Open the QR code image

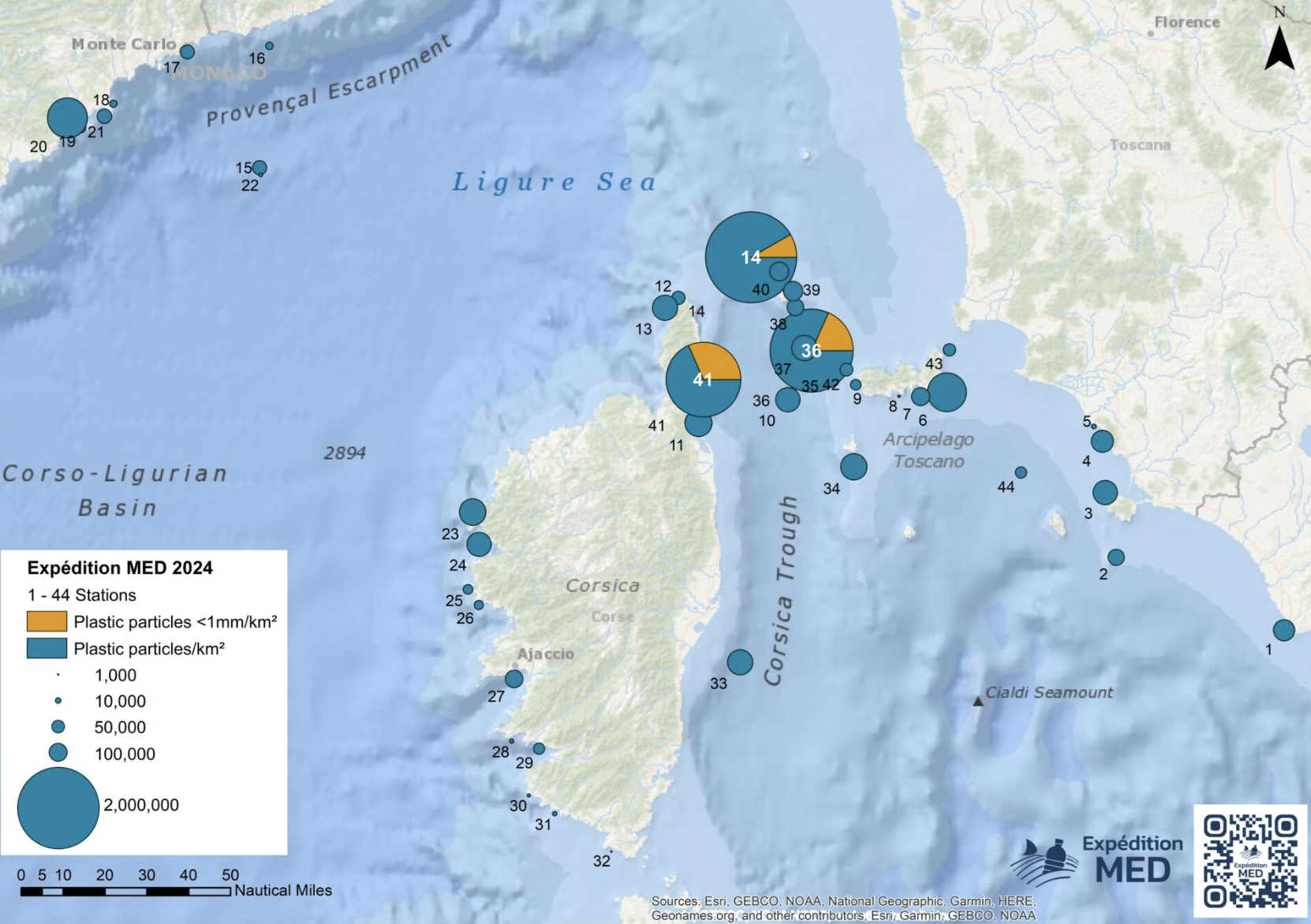point(1249,860)
